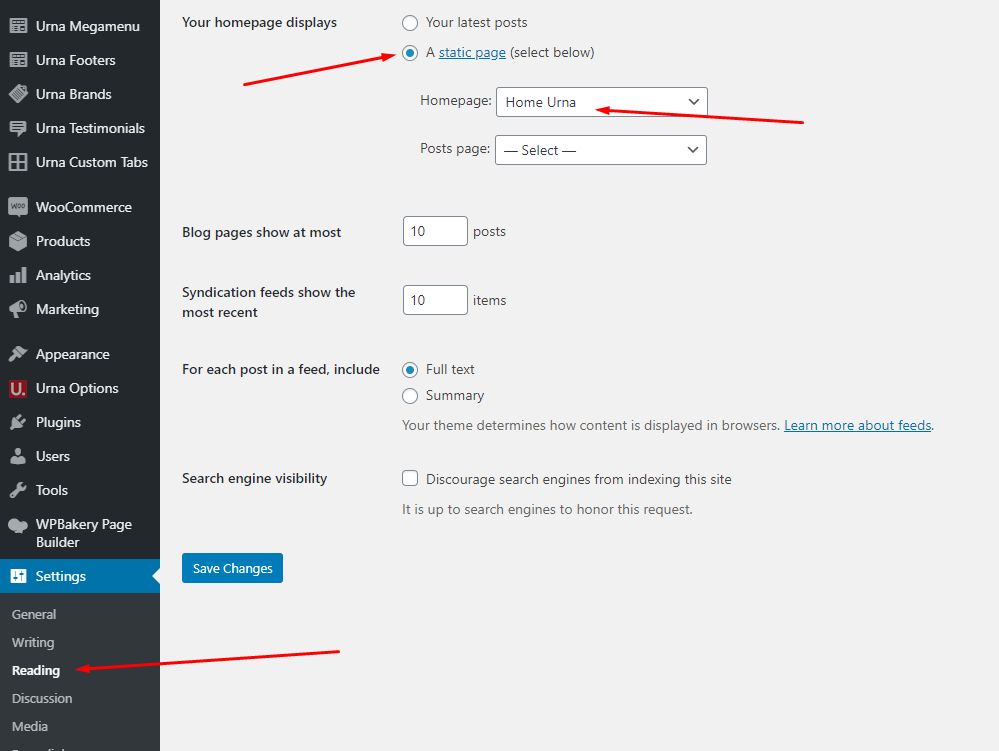
Task: Click the Urna Testimonials speech icon
Action: tap(18, 128)
